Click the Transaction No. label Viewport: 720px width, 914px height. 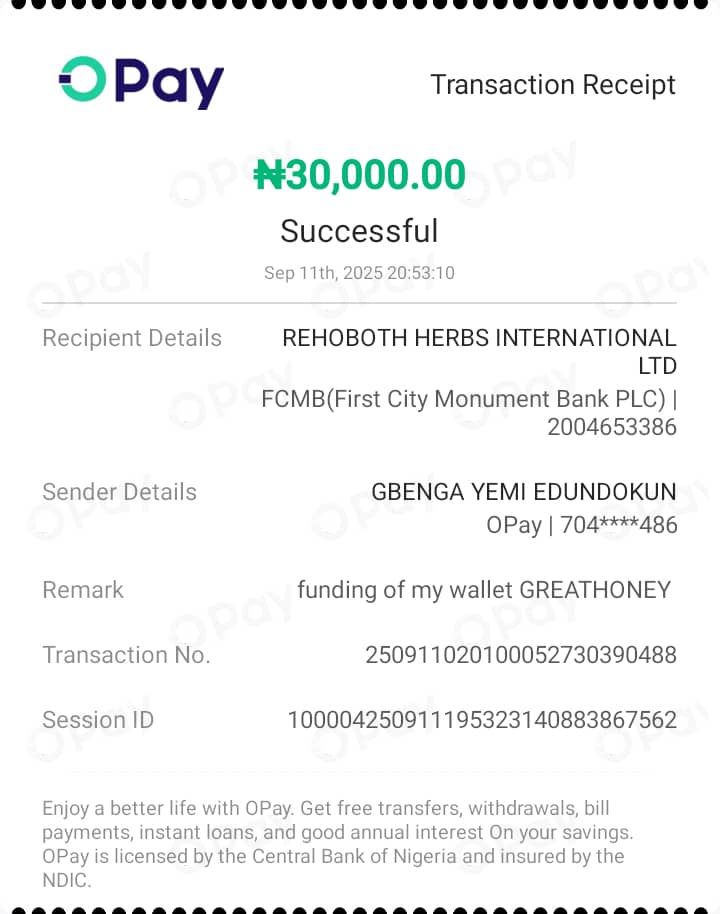[126, 655]
